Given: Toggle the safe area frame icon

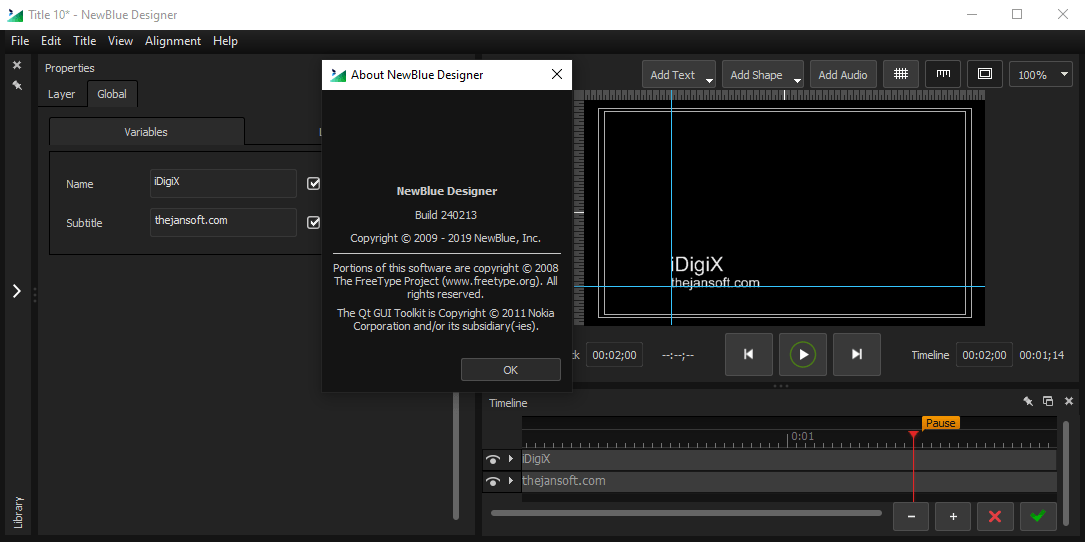Looking at the screenshot, I should click(985, 74).
